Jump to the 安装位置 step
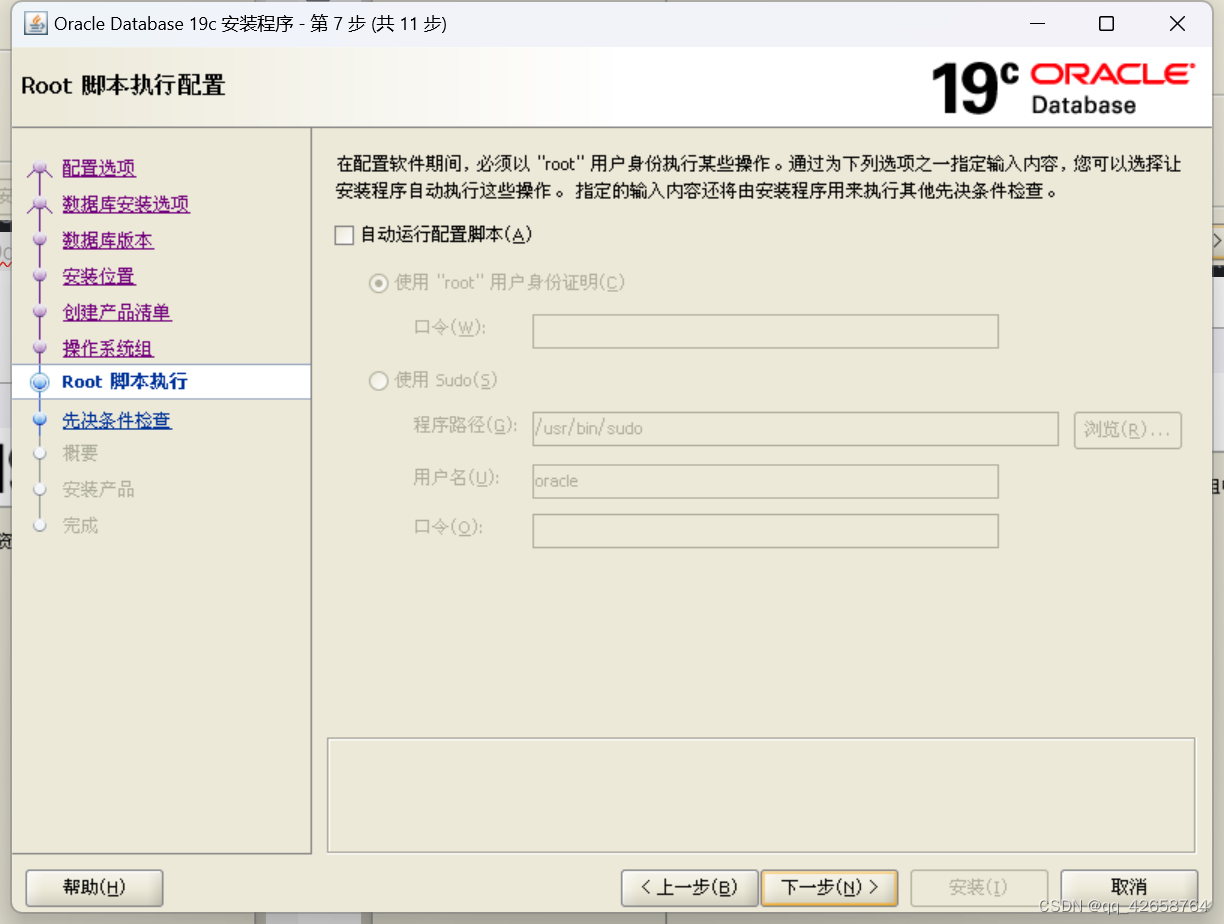 click(x=99, y=276)
